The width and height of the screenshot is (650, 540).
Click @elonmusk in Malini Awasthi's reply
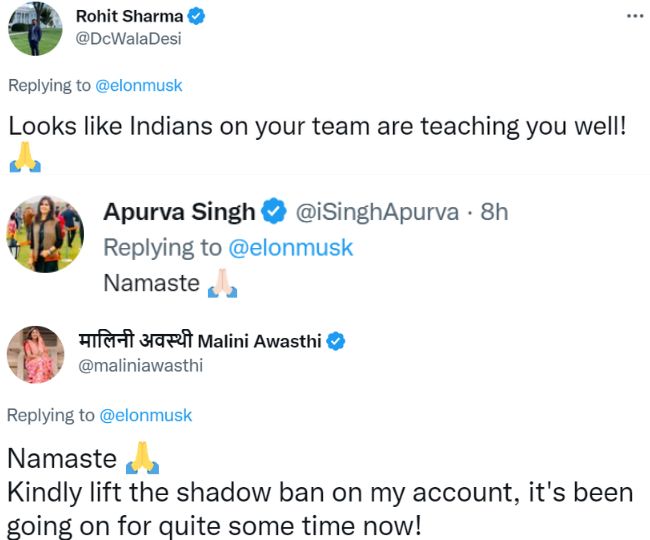point(145,415)
